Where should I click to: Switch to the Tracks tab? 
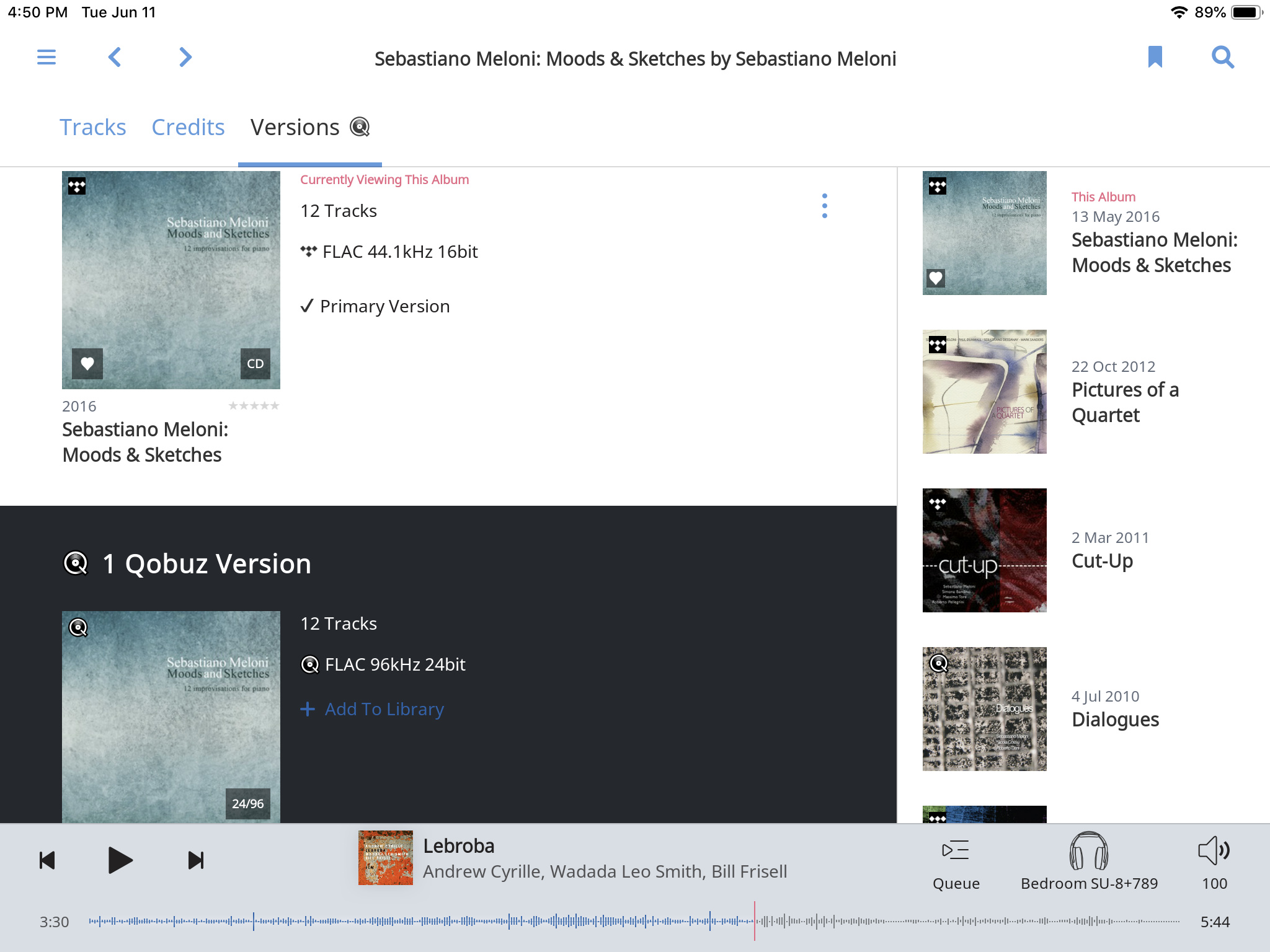pos(93,127)
